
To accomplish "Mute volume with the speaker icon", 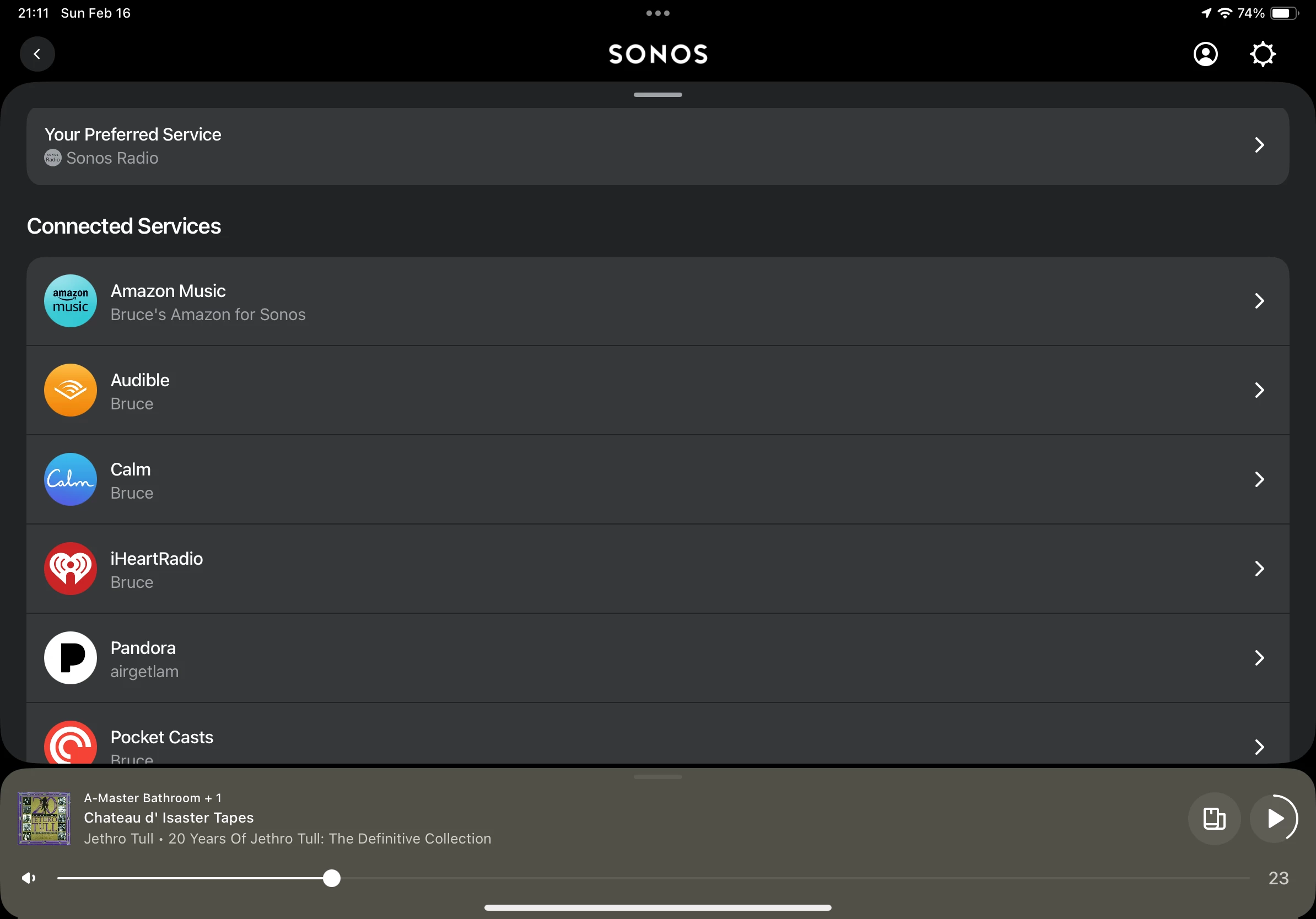I will pyautogui.click(x=29, y=878).
